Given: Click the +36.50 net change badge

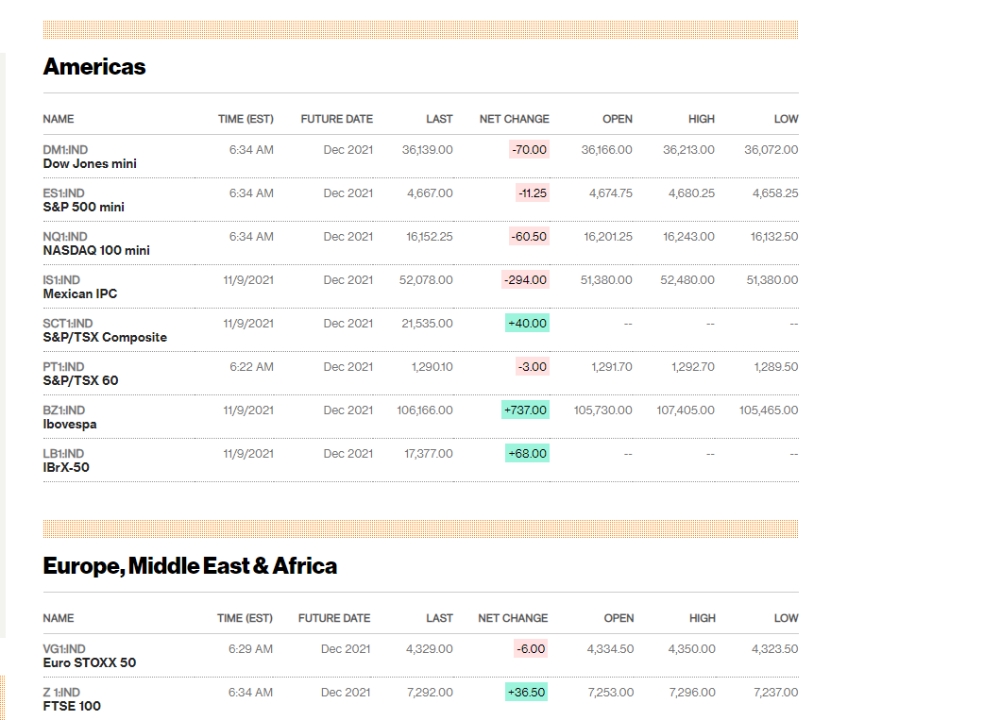Looking at the screenshot, I should (526, 692).
